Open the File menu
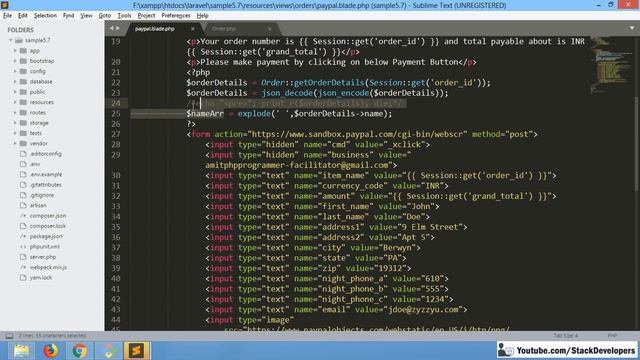 (x=7, y=16)
